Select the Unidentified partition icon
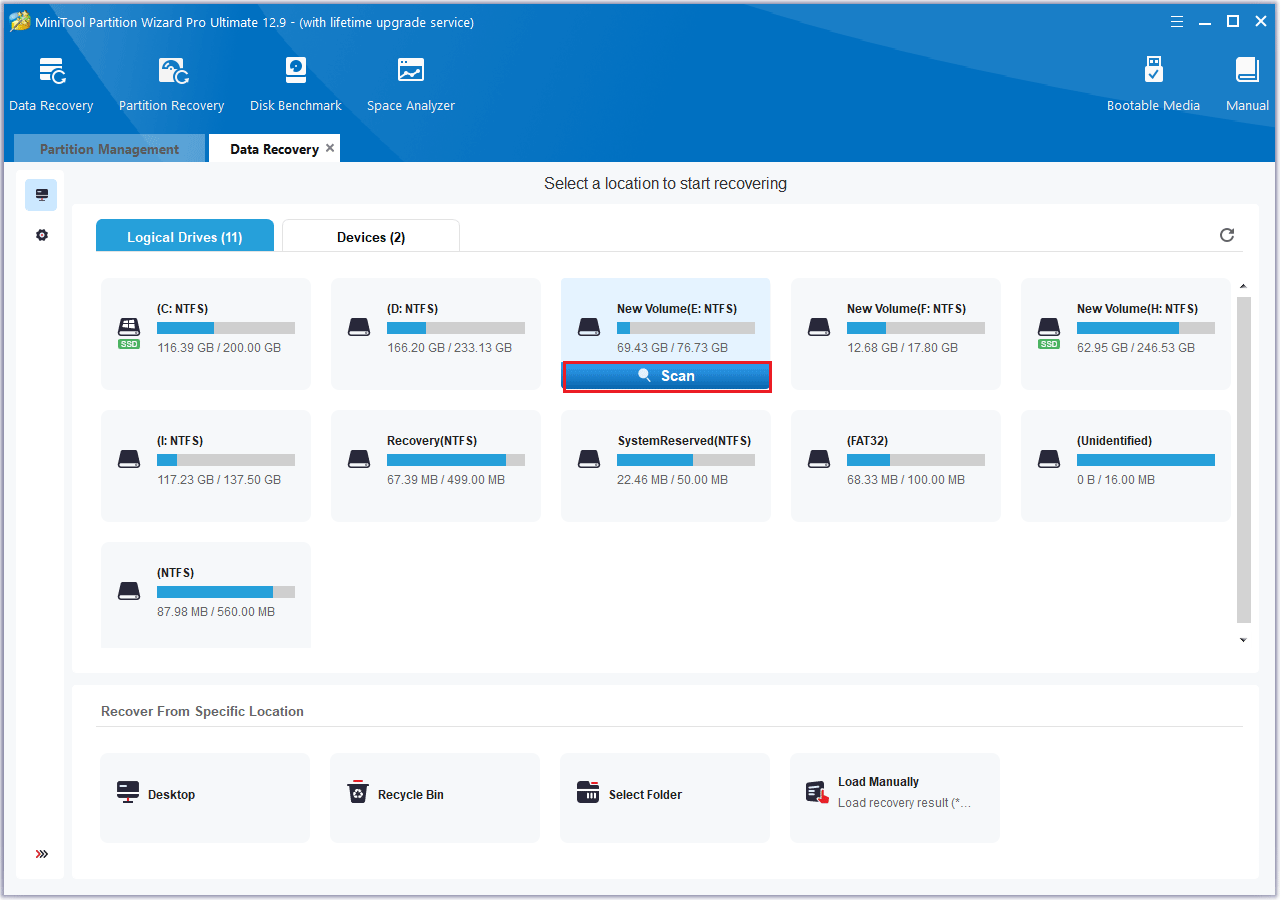This screenshot has height=900, width=1282. 1049,459
